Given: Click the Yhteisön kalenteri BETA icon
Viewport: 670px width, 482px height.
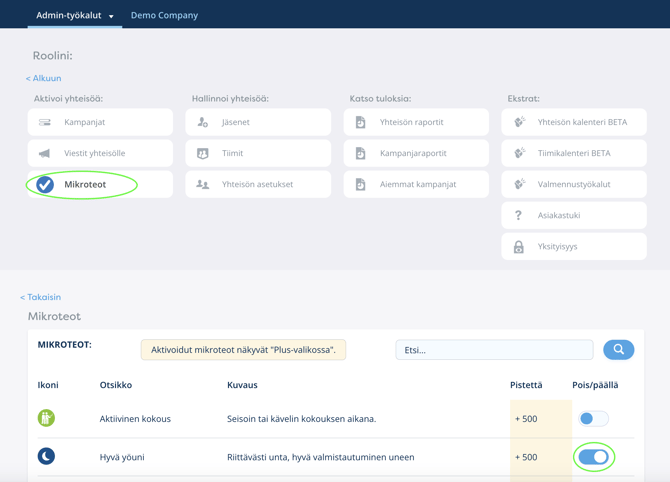Looking at the screenshot, I should pos(520,122).
